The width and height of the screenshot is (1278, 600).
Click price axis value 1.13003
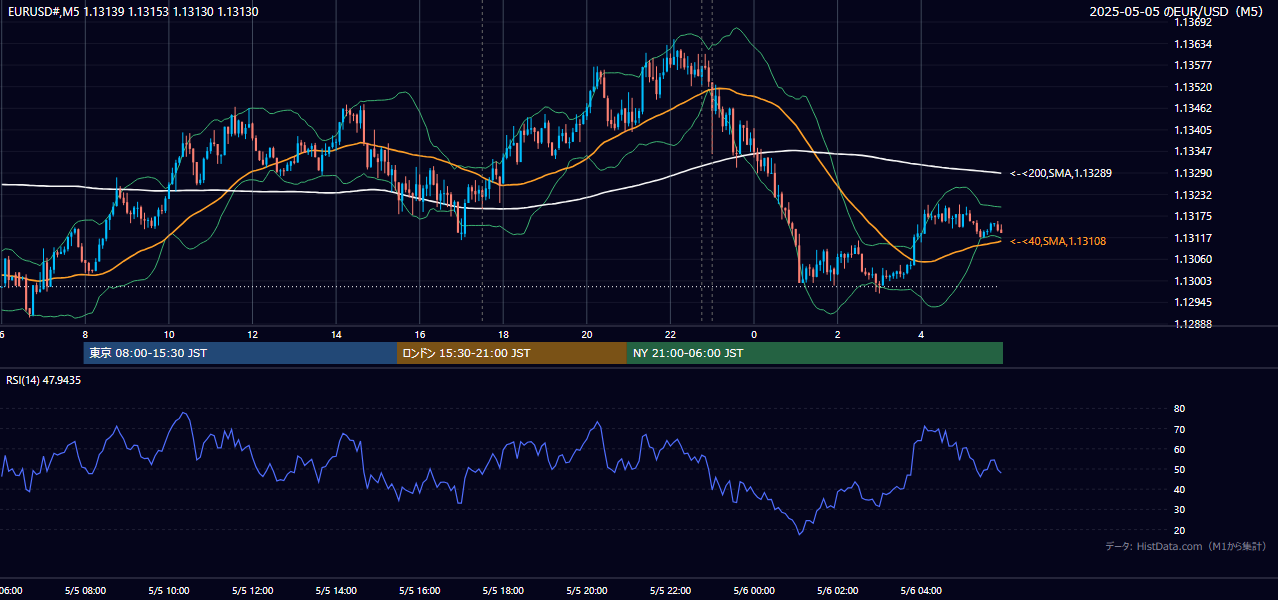pyautogui.click(x=1194, y=281)
